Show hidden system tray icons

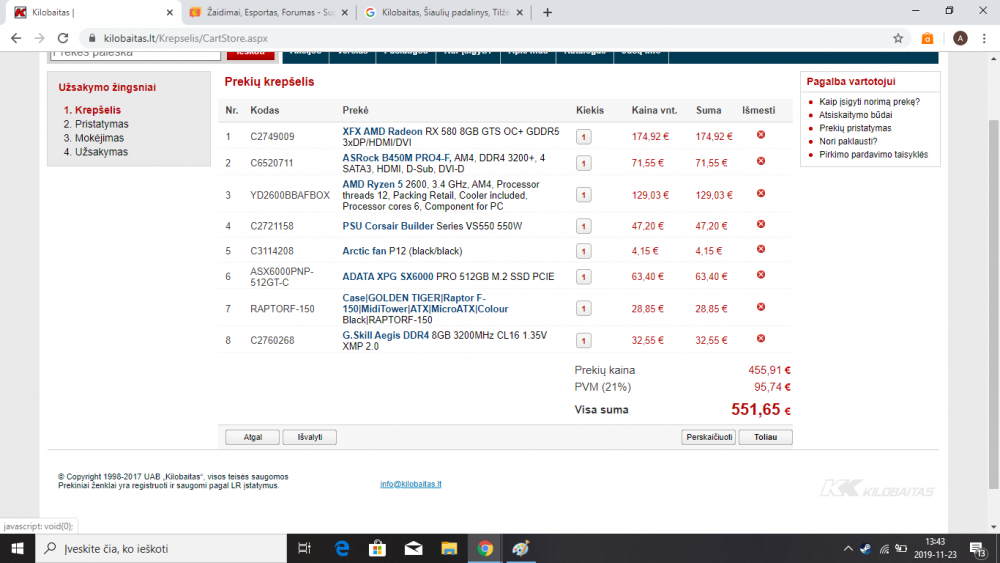848,548
